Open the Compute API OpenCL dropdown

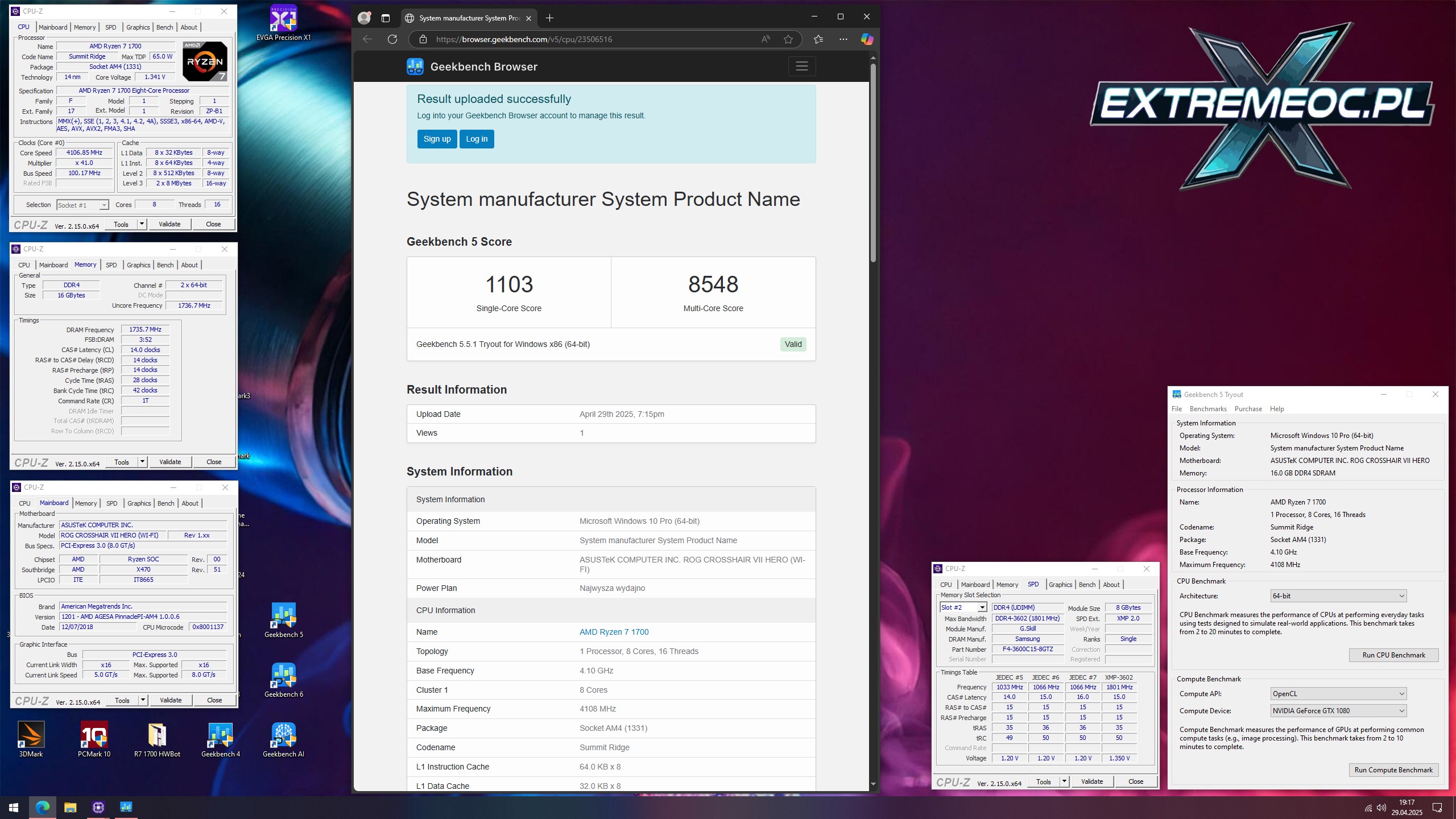pyautogui.click(x=1338, y=693)
